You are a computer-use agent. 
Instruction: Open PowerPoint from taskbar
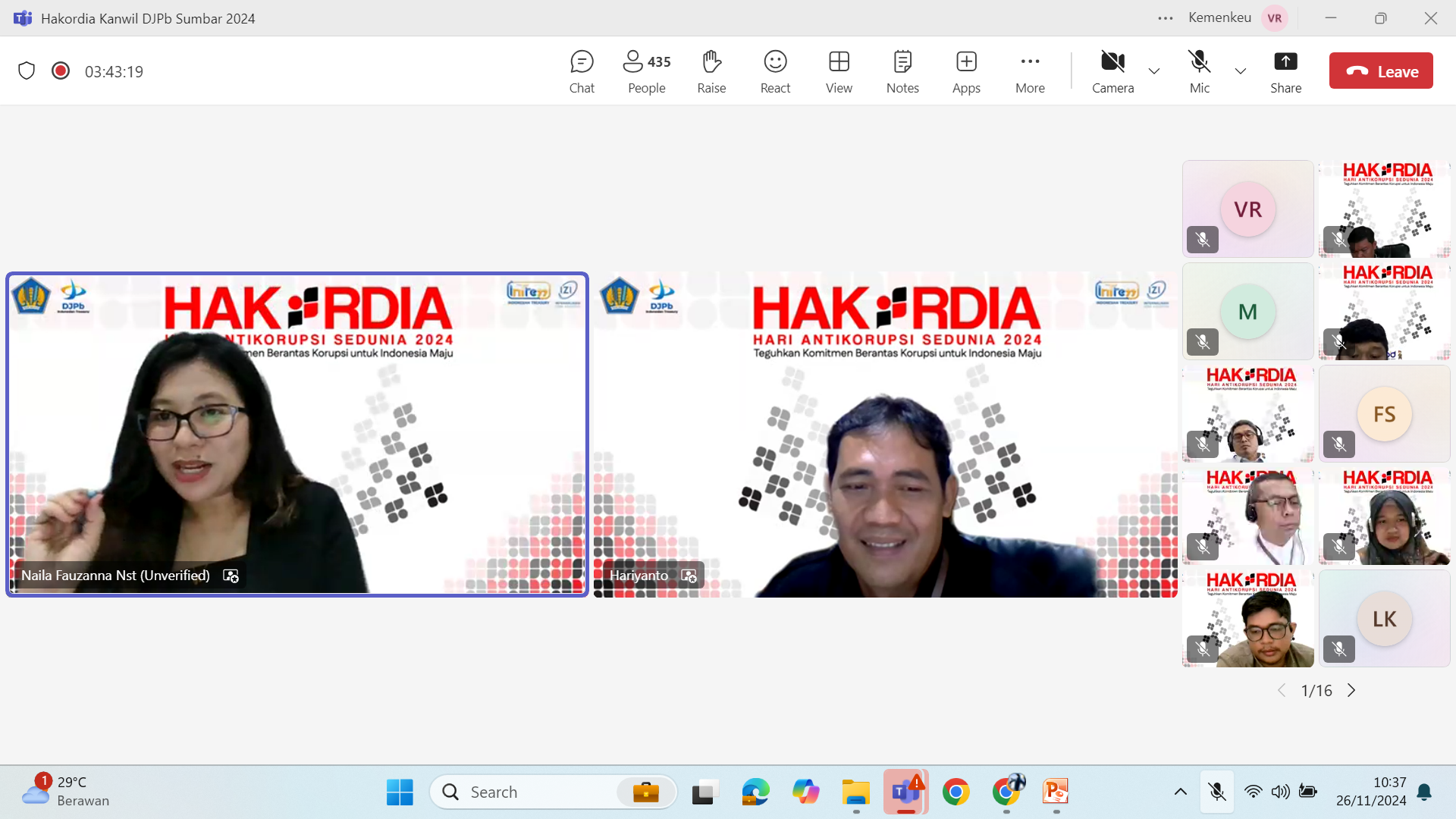point(1056,792)
